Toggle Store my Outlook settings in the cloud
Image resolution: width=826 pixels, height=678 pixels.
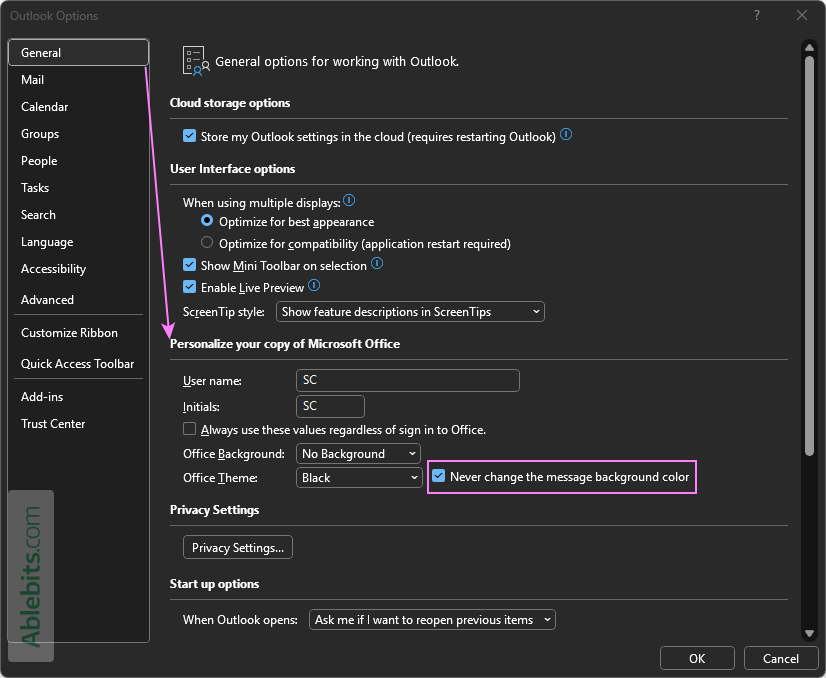pyautogui.click(x=190, y=136)
